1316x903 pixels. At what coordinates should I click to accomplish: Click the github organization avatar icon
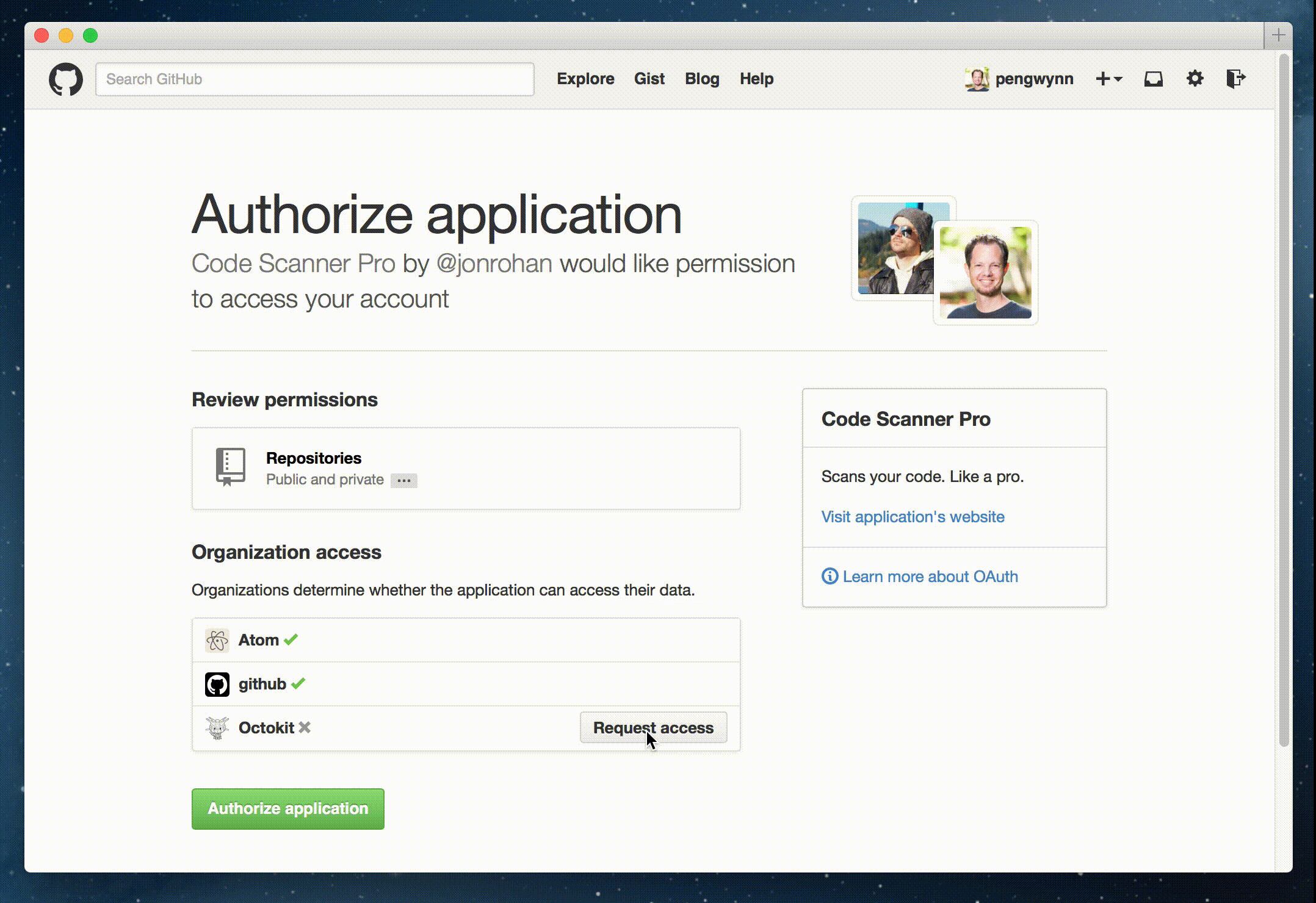[217, 685]
